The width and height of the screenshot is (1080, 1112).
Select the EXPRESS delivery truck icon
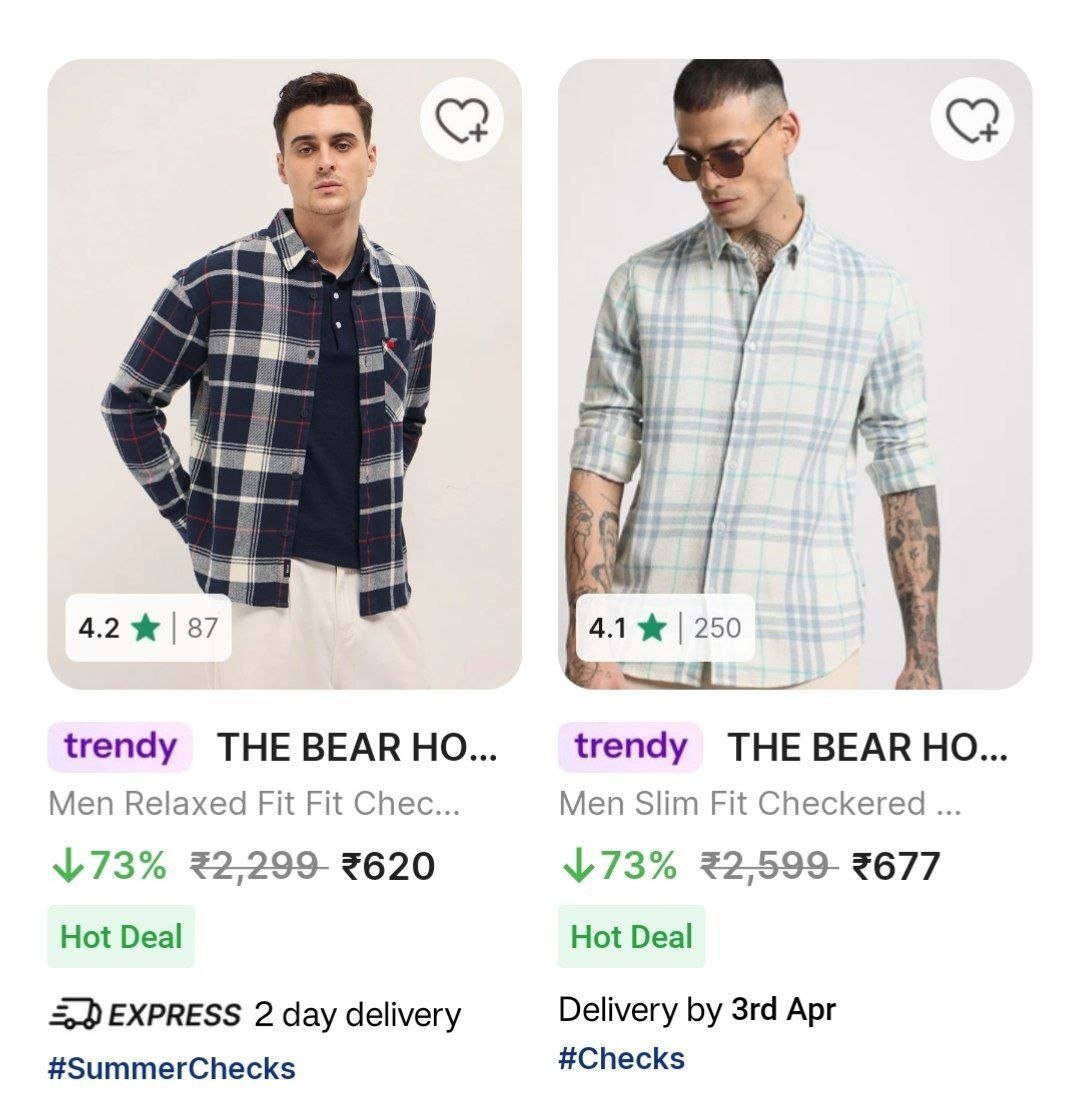tap(75, 1013)
